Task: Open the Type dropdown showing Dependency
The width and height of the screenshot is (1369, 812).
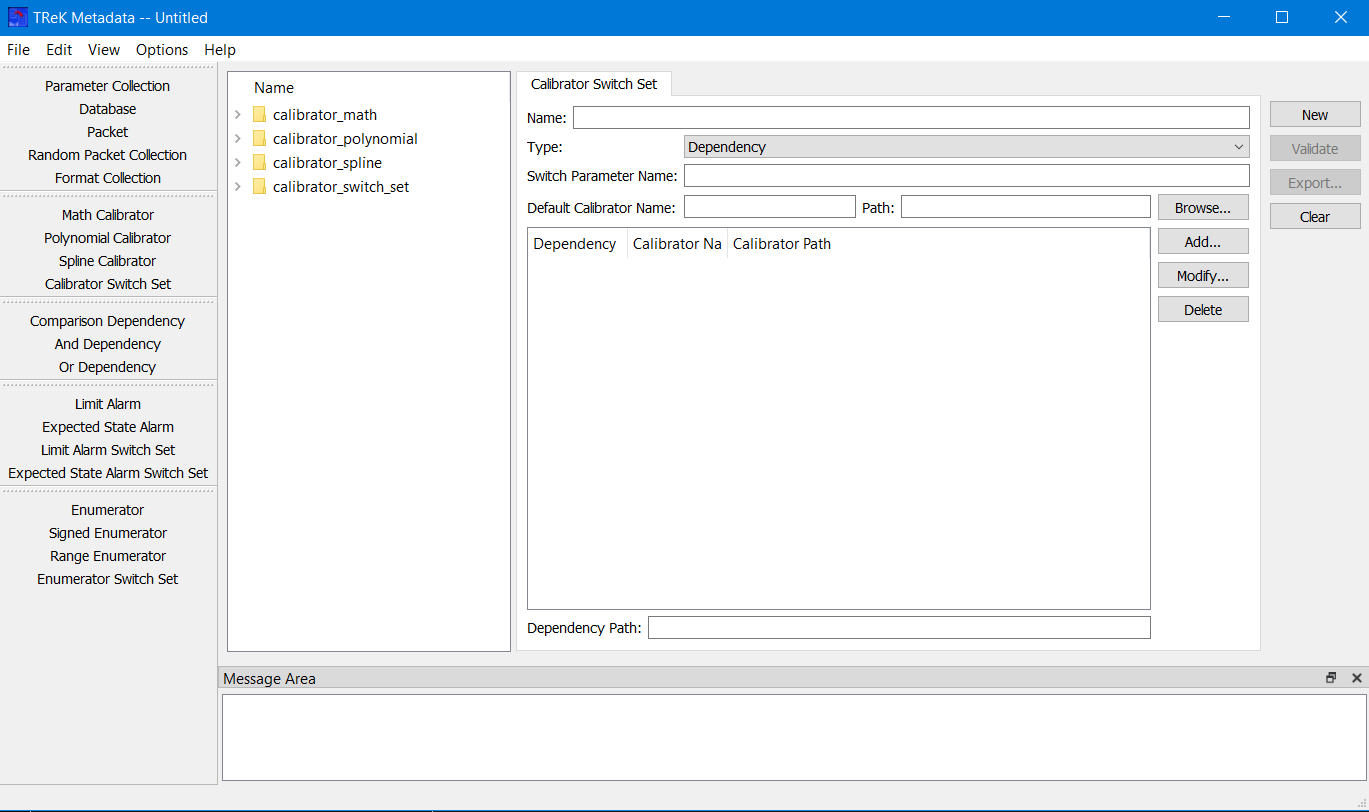Action: (966, 147)
